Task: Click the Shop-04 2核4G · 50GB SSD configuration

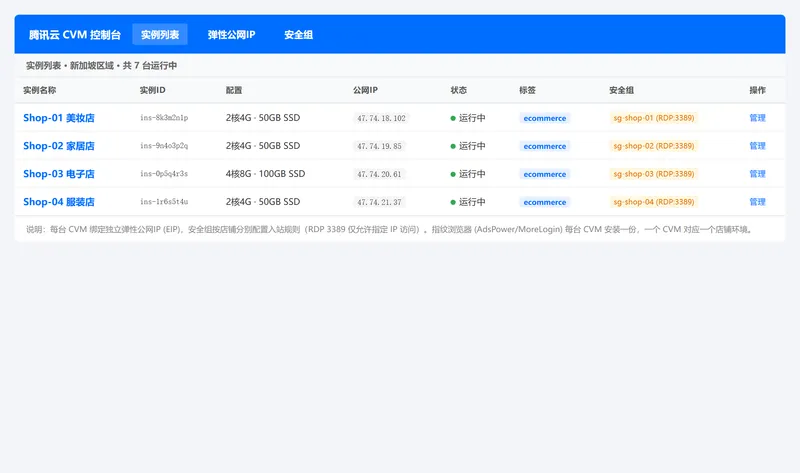Action: [263, 202]
